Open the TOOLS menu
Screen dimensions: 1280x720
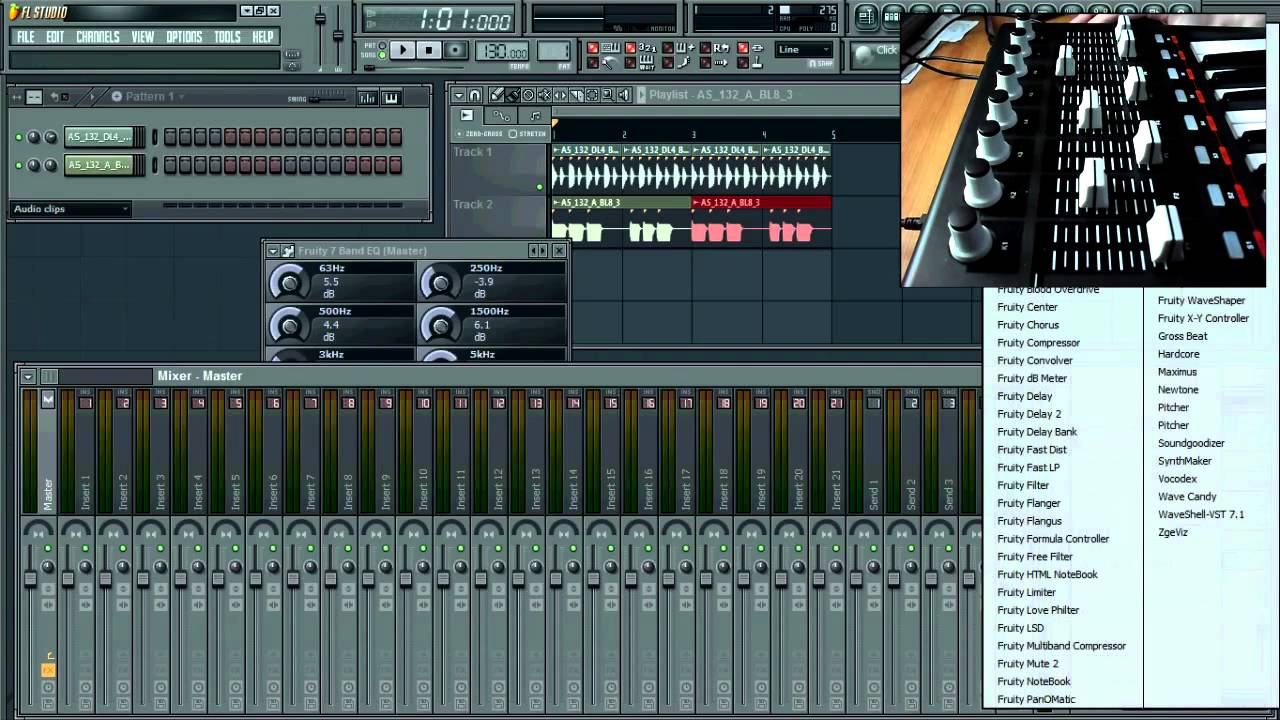(x=228, y=37)
